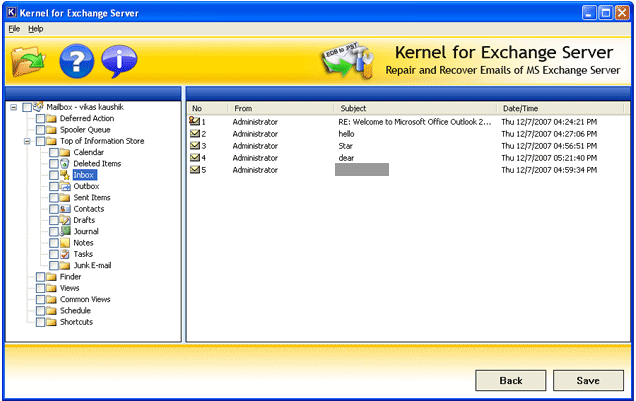Click the Shortcuts folder icon
Viewport: 636px width, 401px height.
coord(51,322)
